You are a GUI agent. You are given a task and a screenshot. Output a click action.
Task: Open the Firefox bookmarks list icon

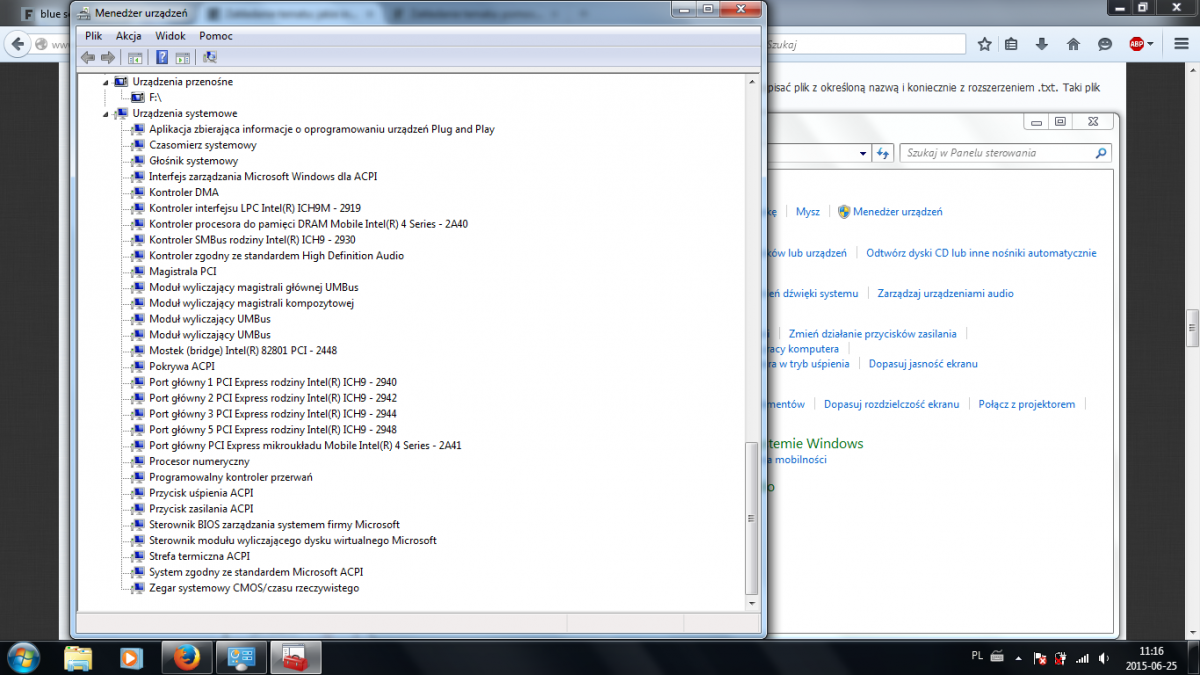(1011, 44)
